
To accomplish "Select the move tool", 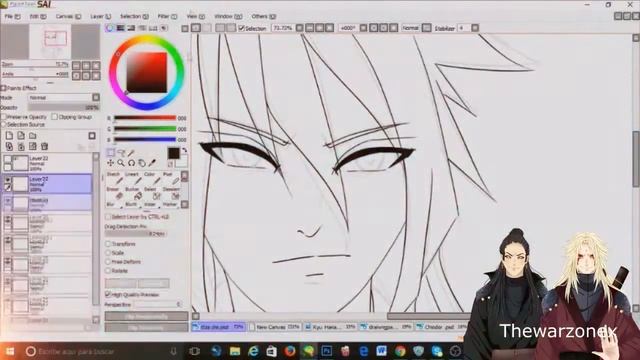I will pyautogui.click(x=111, y=163).
